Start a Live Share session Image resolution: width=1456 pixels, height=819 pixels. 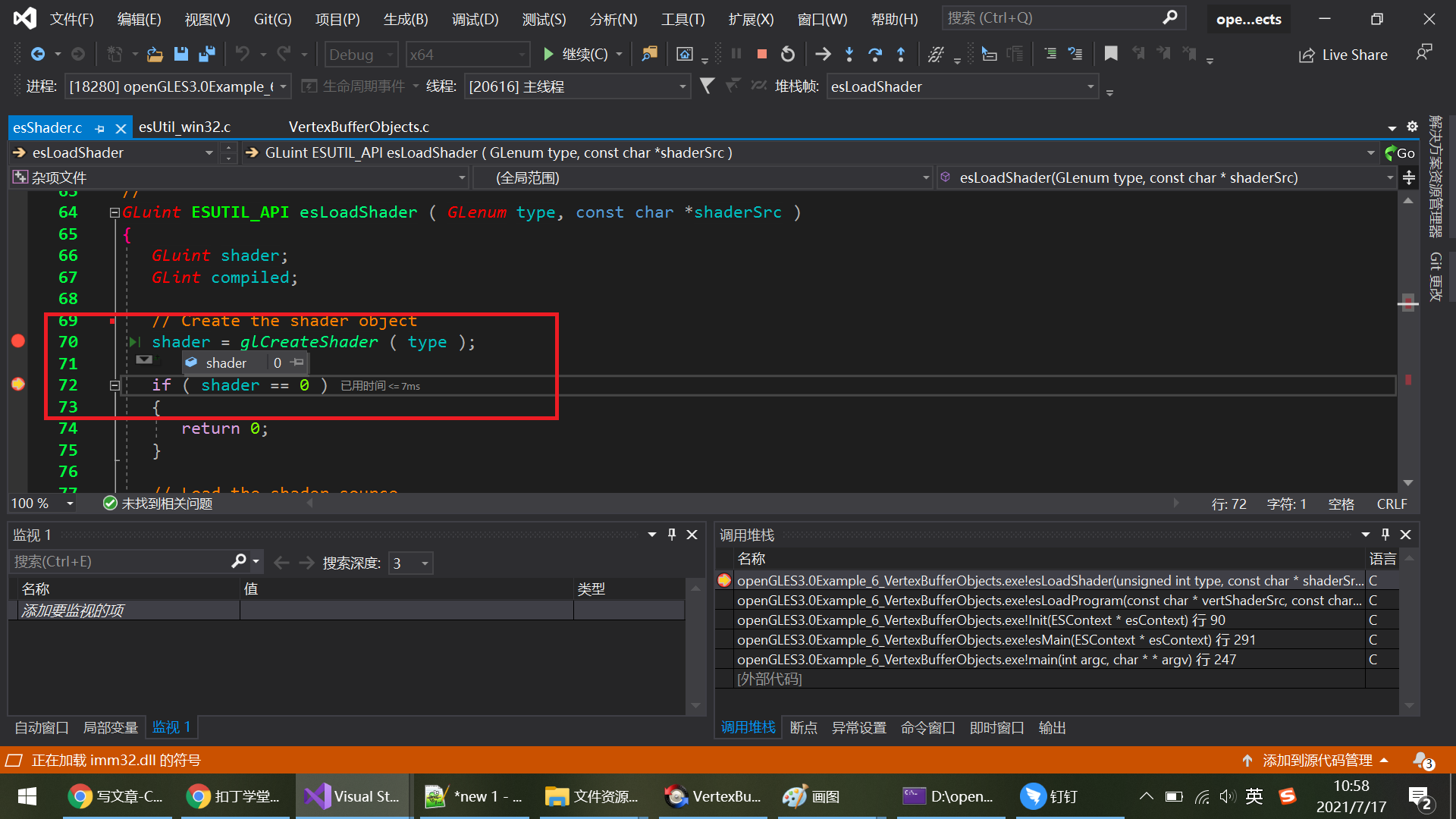[x=1342, y=54]
